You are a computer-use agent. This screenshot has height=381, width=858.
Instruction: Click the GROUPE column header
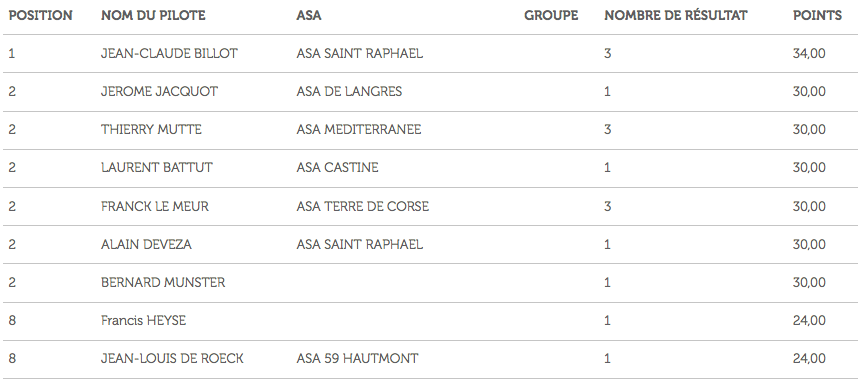[551, 15]
